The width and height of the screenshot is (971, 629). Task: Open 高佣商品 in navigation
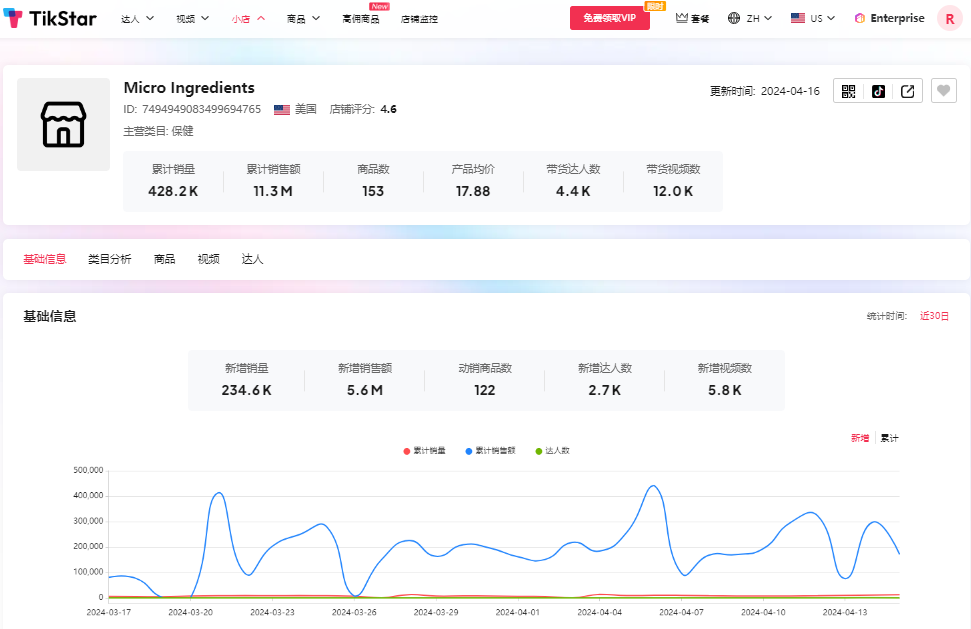[x=360, y=19]
